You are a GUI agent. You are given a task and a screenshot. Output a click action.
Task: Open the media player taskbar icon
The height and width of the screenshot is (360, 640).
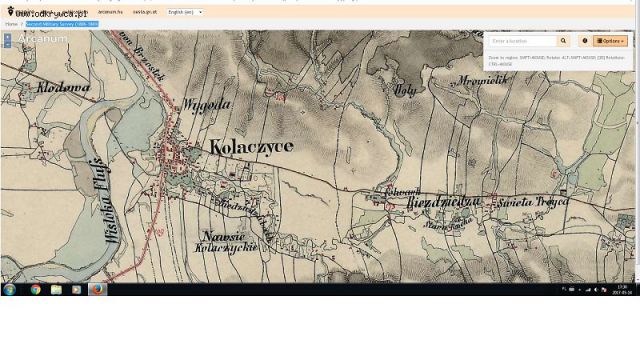coord(76,289)
